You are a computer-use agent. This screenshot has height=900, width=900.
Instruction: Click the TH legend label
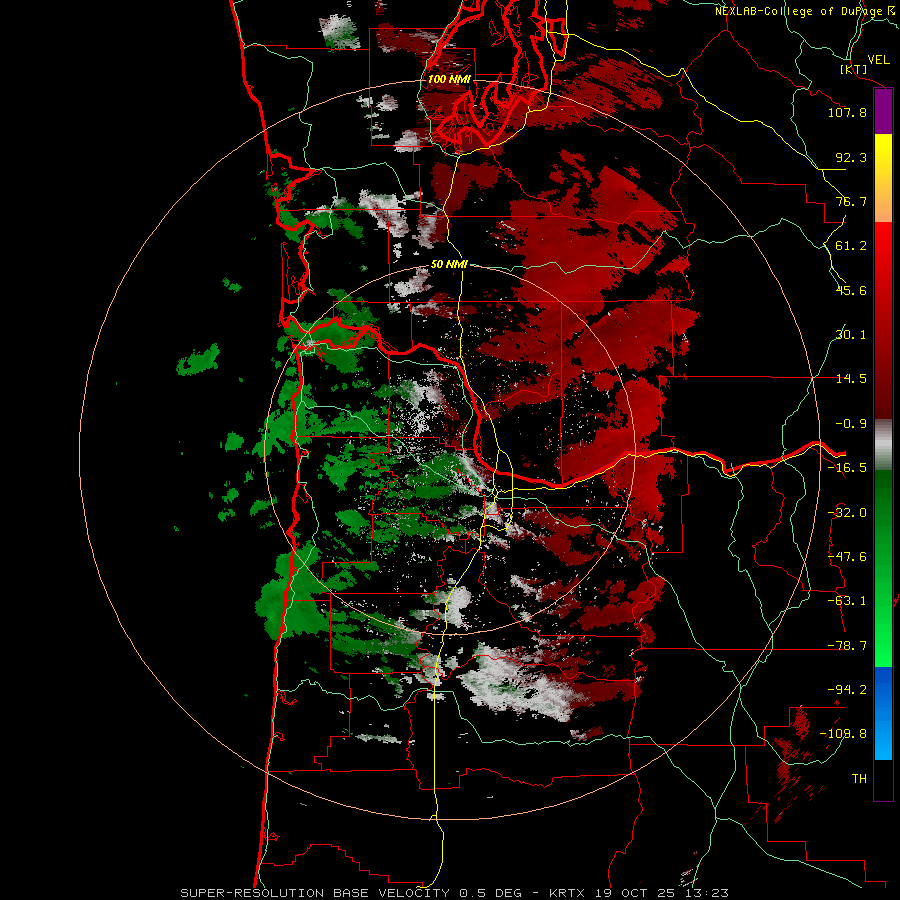coord(859,779)
